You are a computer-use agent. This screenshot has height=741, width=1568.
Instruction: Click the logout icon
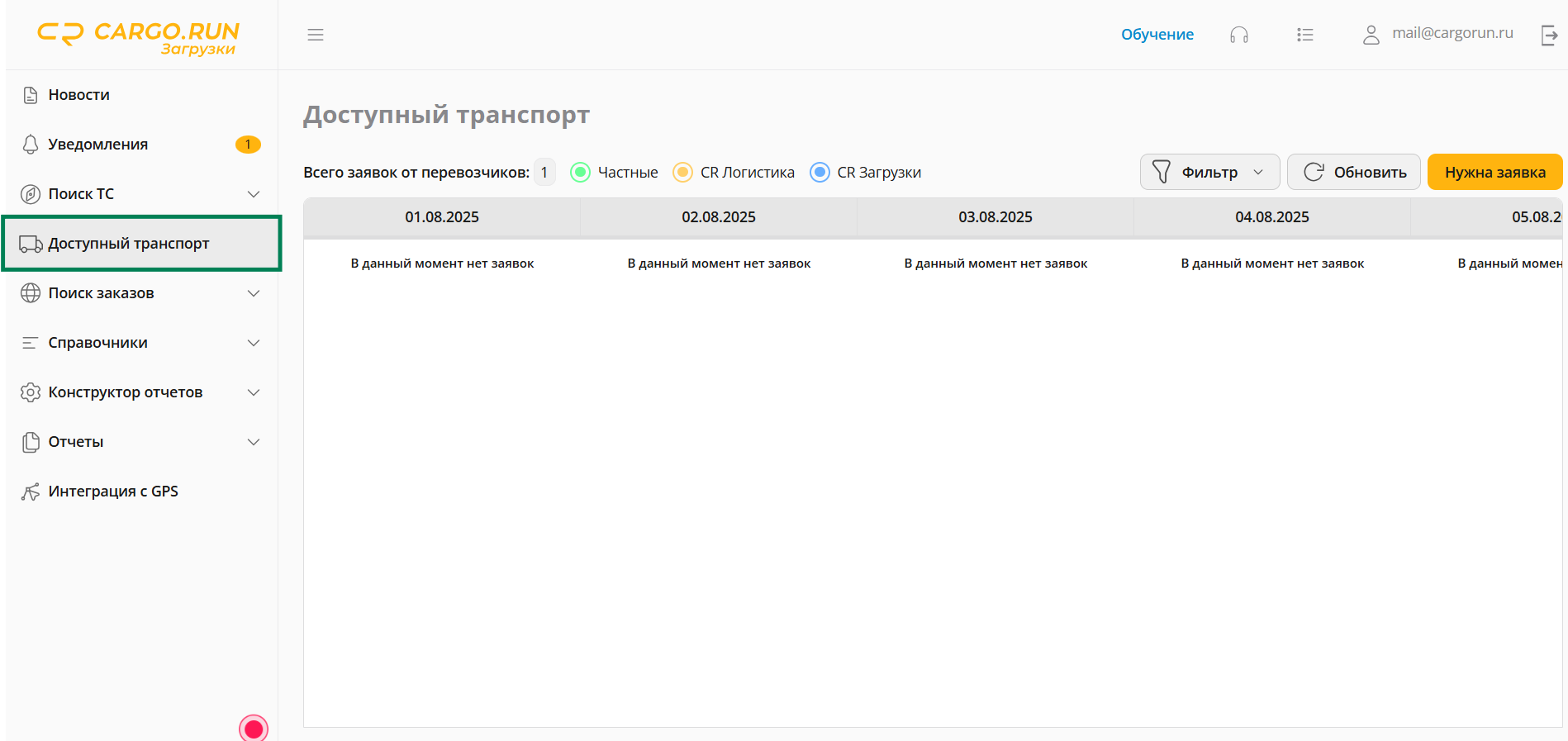pos(1549,35)
